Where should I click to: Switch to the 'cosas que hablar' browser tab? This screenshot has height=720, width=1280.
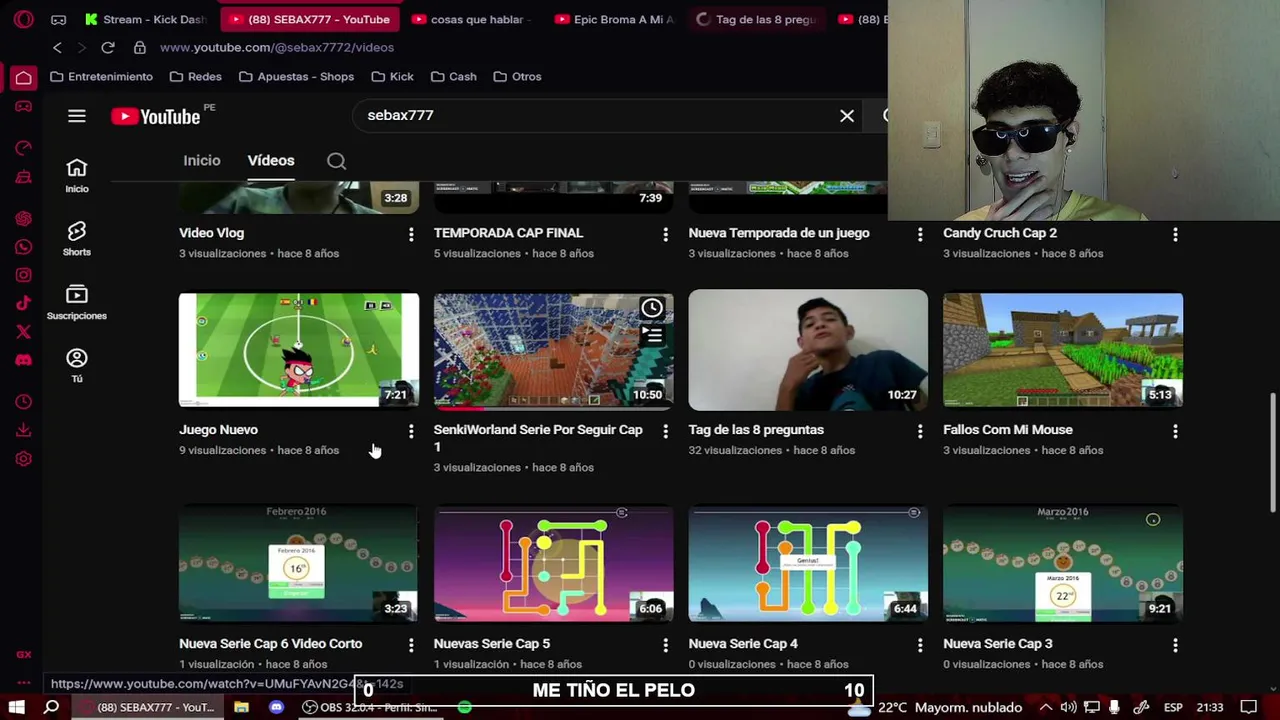click(470, 19)
